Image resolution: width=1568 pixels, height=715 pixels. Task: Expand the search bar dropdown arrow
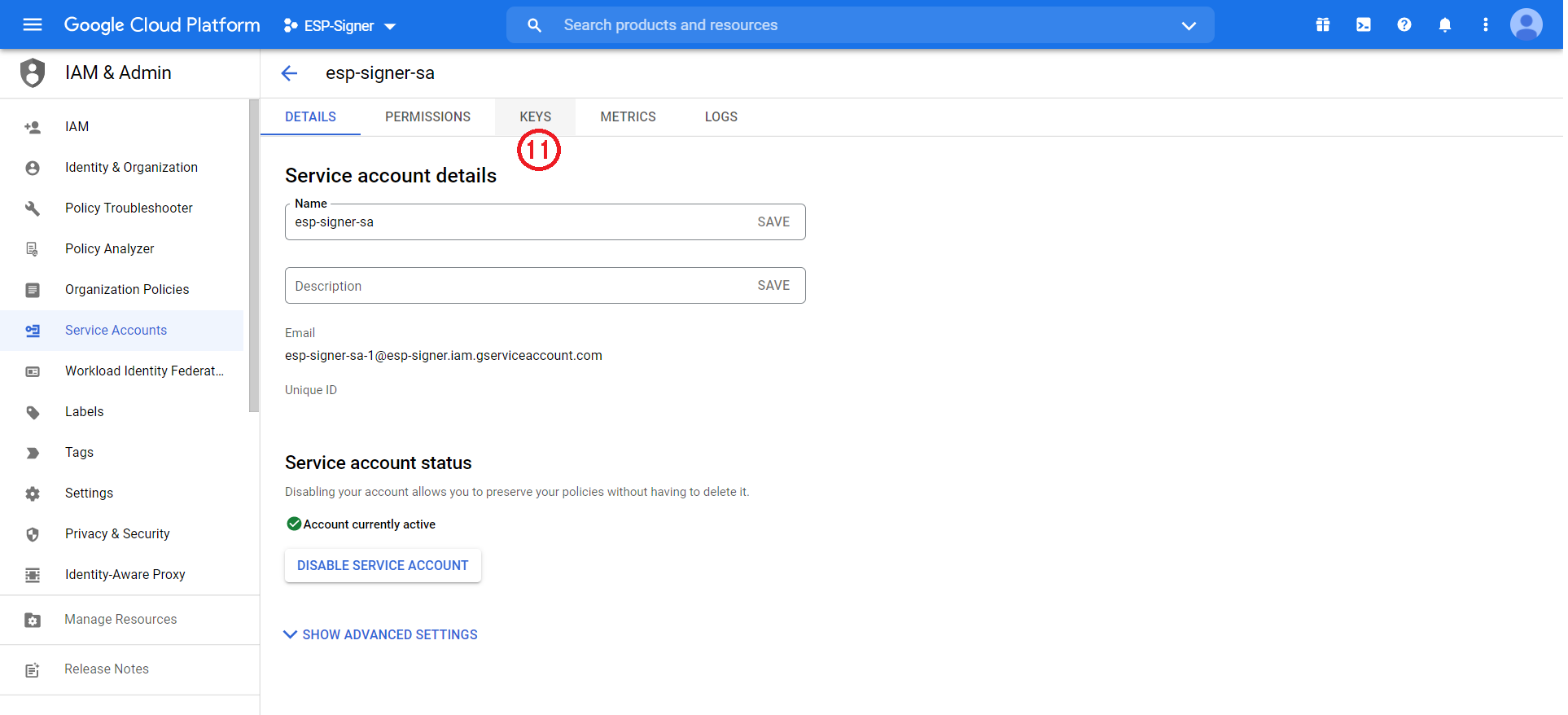pos(1189,25)
